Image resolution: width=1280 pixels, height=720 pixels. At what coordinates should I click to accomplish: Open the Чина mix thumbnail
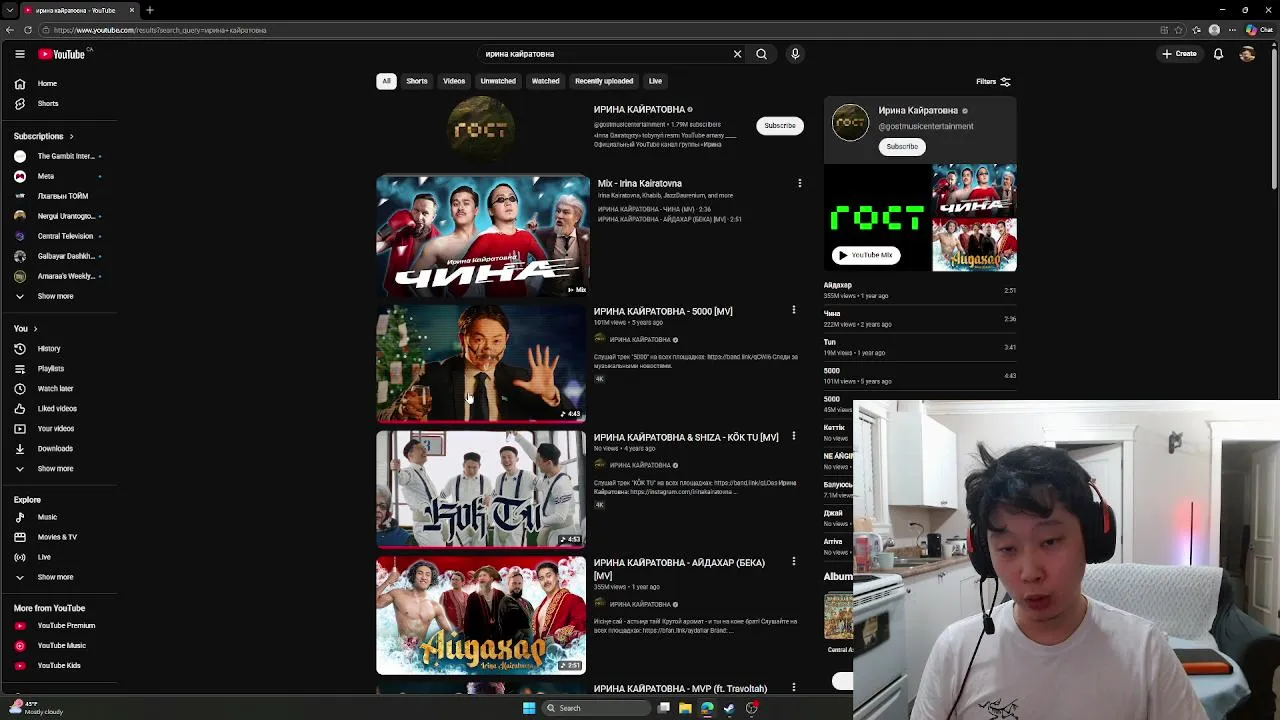(483, 235)
